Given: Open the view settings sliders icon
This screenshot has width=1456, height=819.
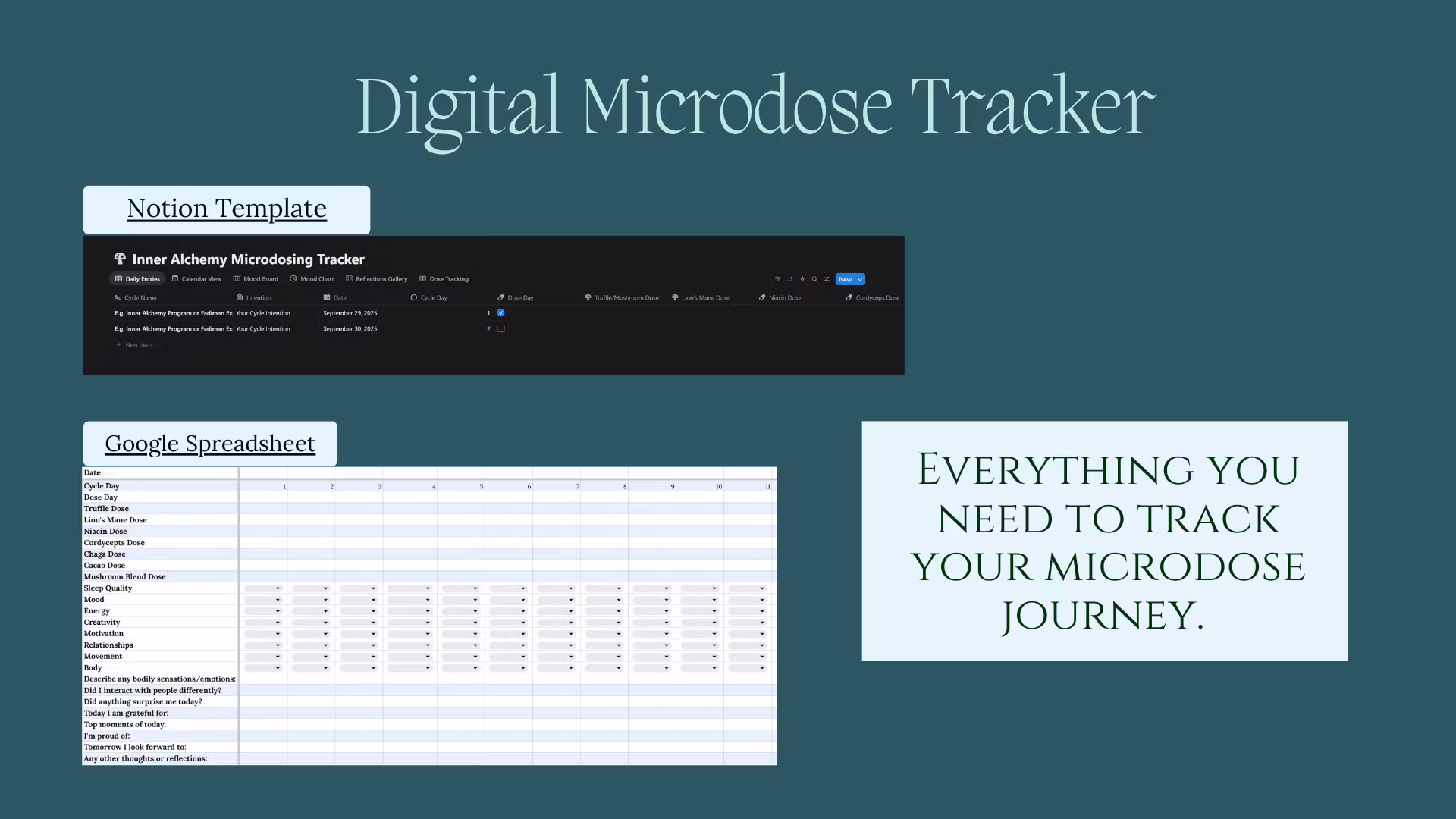Looking at the screenshot, I should pos(827,279).
